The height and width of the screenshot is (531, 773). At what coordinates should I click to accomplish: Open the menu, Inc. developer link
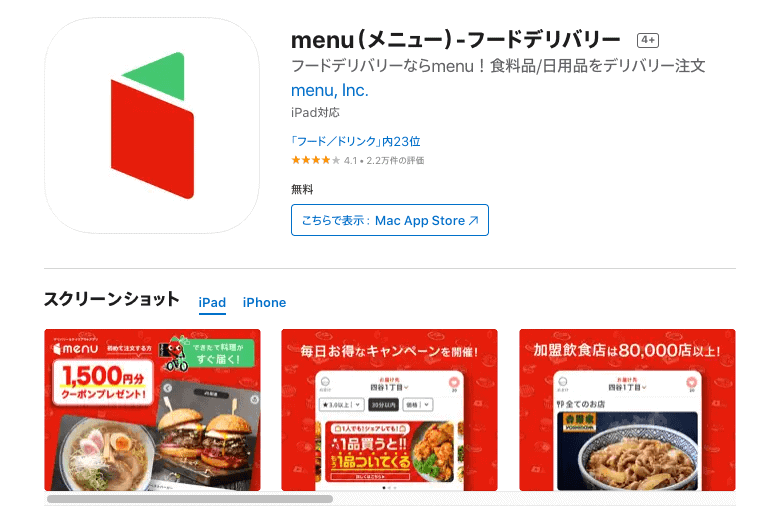(x=329, y=90)
